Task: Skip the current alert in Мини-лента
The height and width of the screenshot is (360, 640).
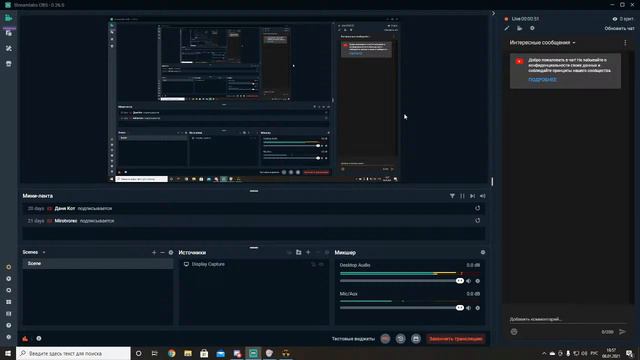Action: pyautogui.click(x=472, y=196)
